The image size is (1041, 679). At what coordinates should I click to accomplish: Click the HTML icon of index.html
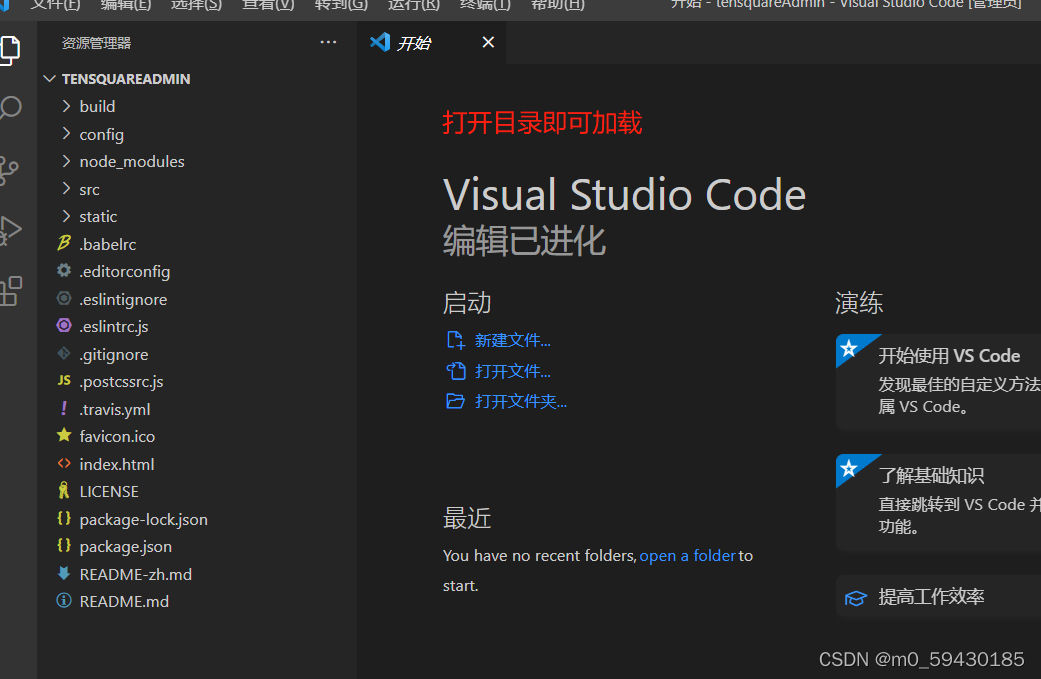click(x=64, y=463)
